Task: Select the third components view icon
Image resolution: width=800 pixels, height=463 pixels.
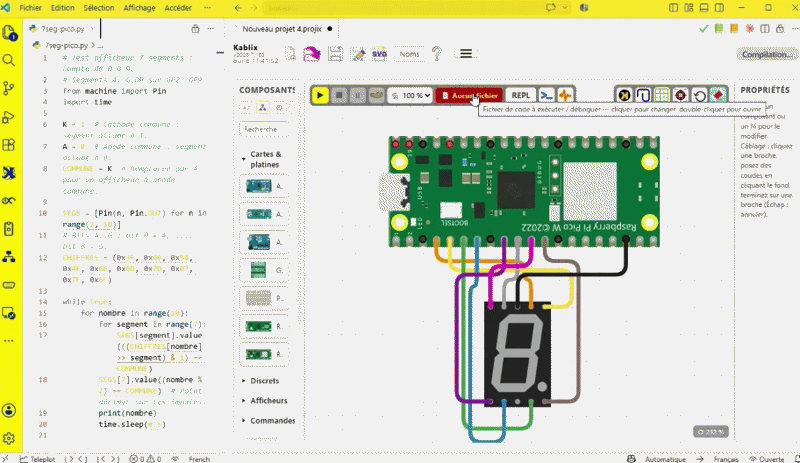Action: click(x=279, y=108)
